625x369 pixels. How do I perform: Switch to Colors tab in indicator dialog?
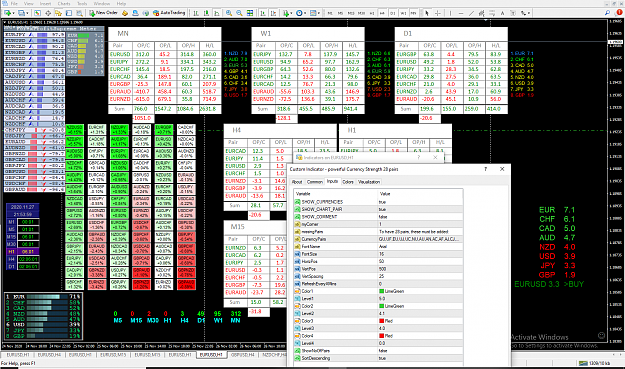tap(348, 182)
